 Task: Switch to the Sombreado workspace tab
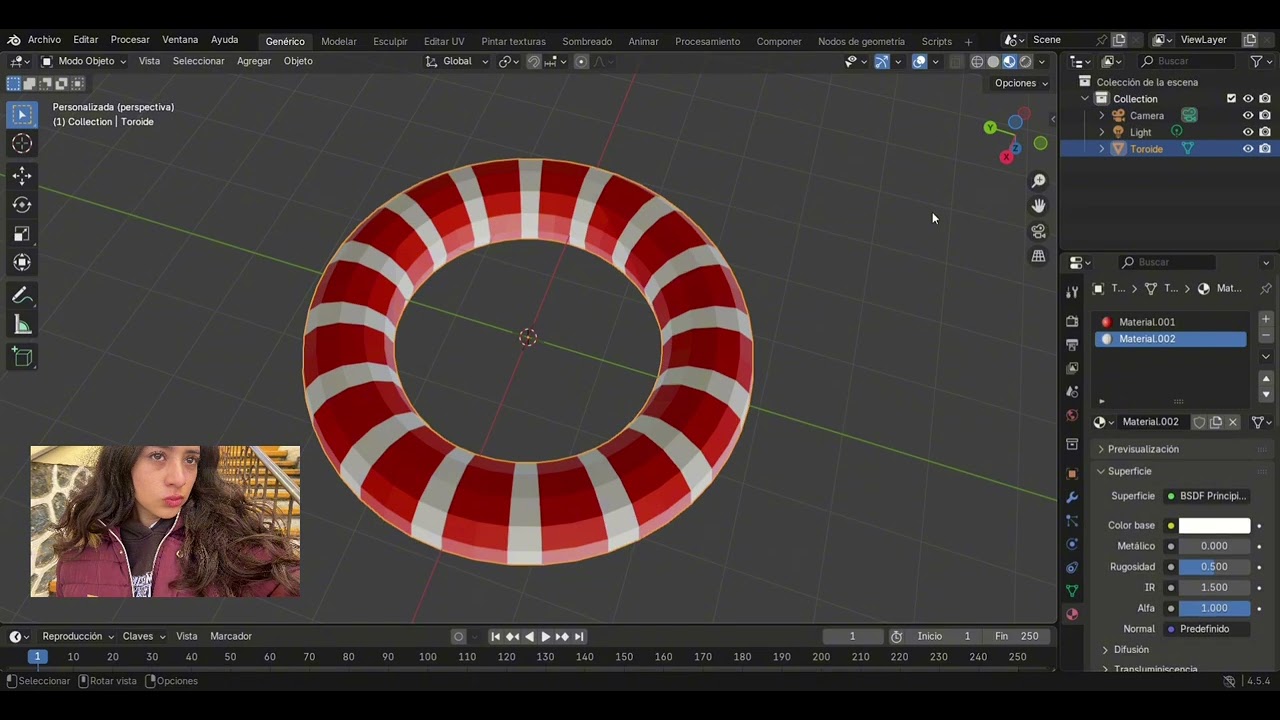click(587, 41)
